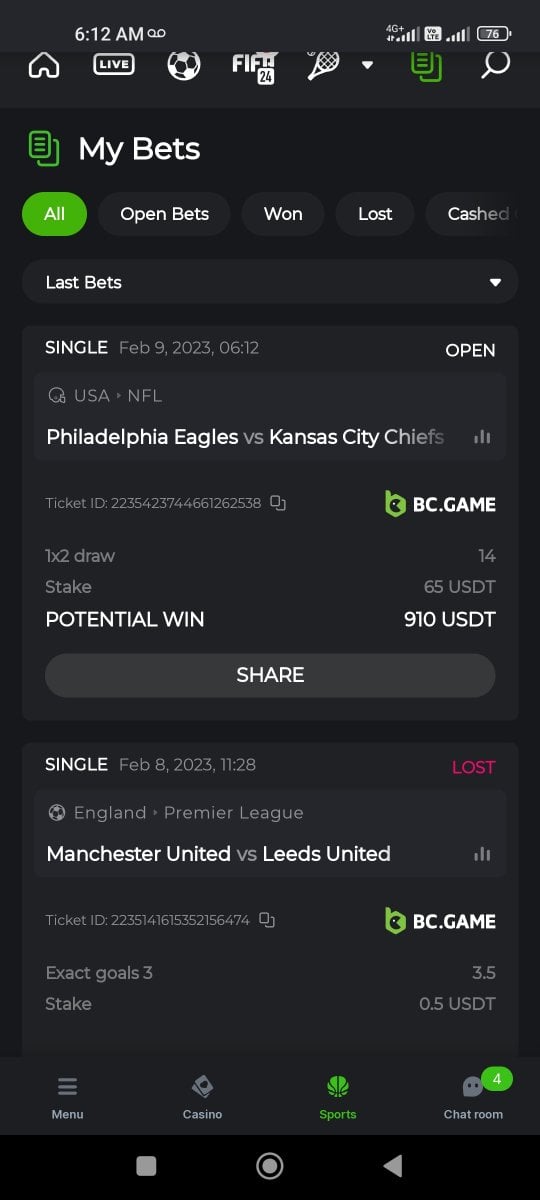This screenshot has width=540, height=1200.
Task: View stats for Manchester United vs Leeds
Action: tap(482, 854)
